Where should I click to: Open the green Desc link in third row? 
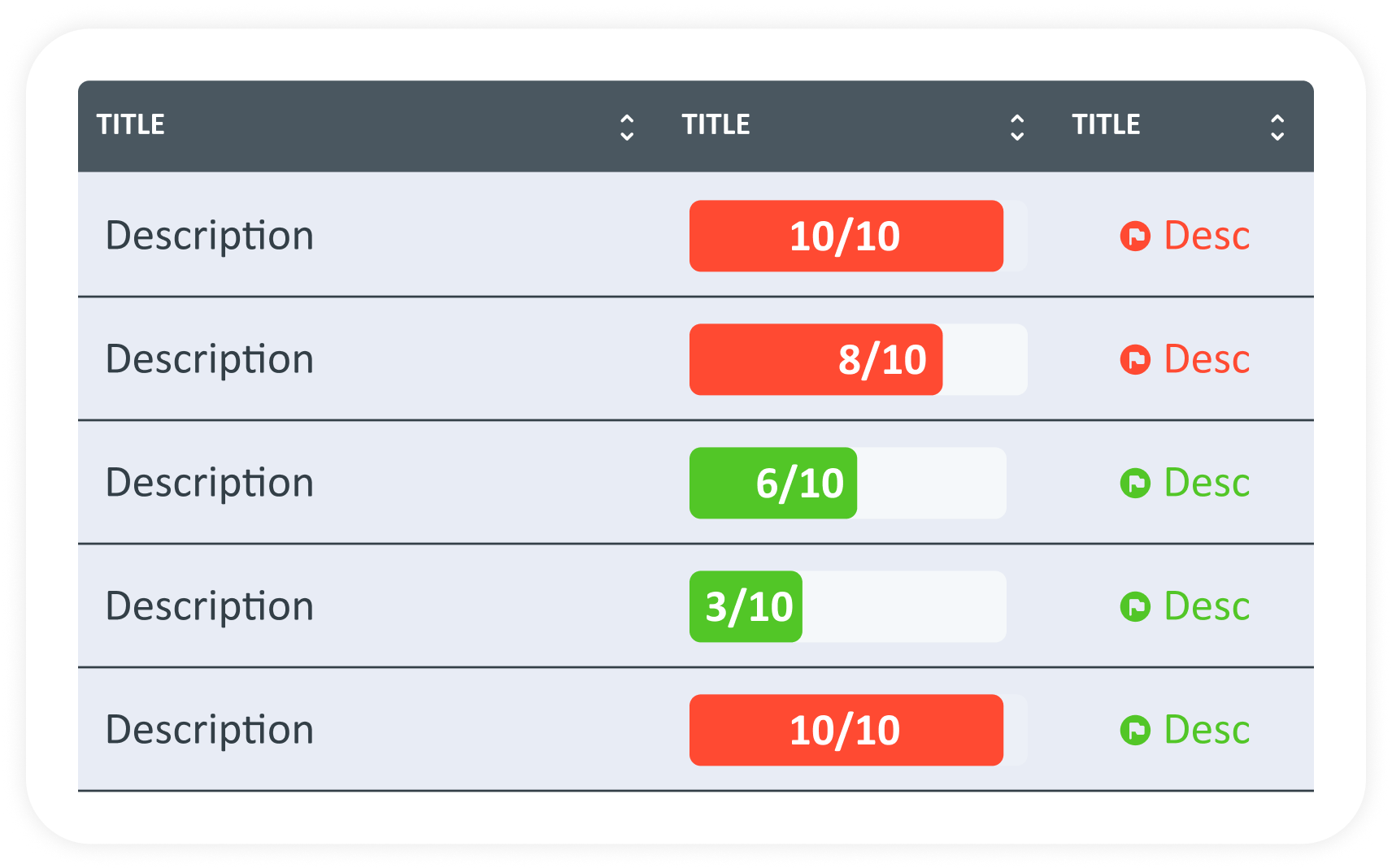[x=1207, y=484]
